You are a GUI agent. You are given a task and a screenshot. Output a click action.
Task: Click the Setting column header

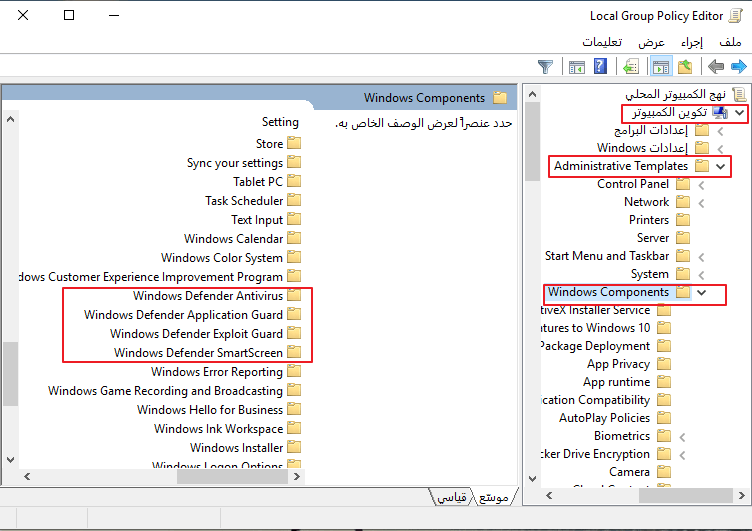(x=280, y=122)
